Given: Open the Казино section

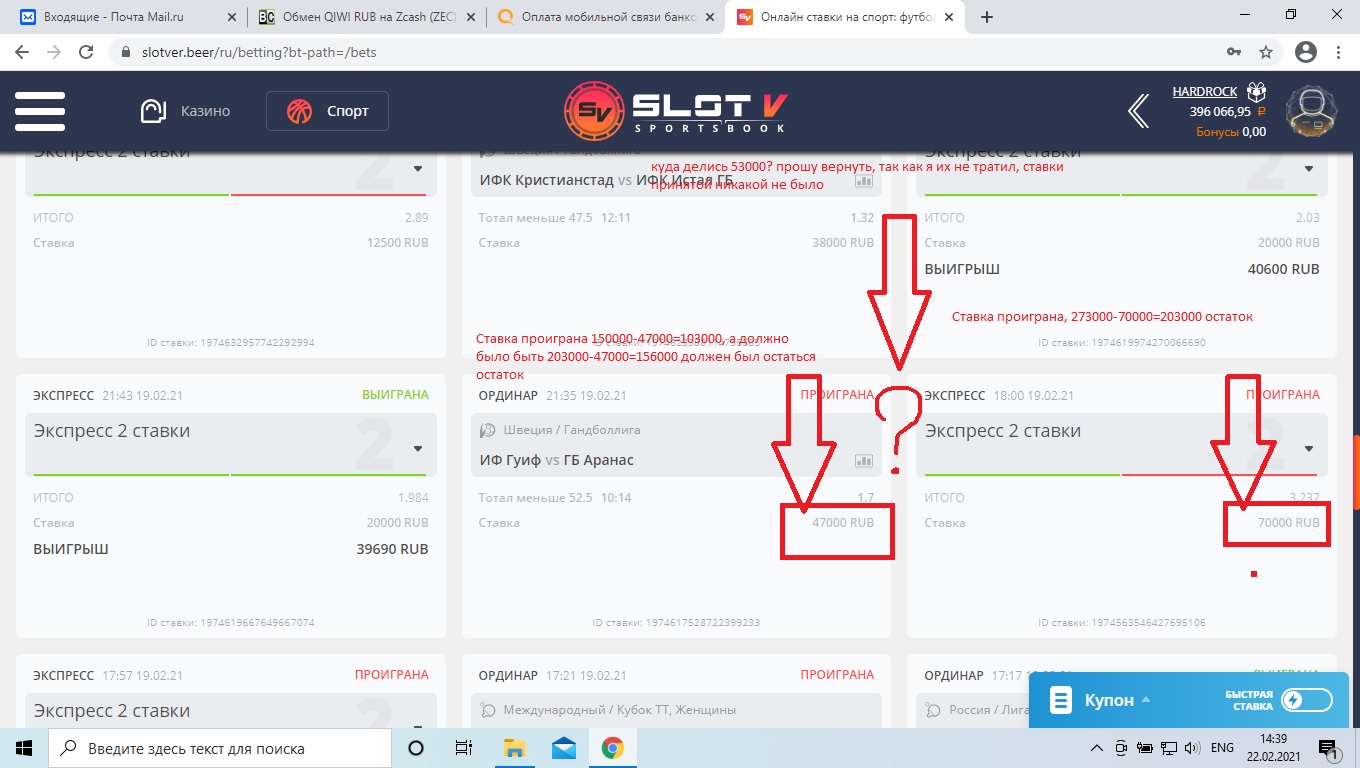Looking at the screenshot, I should point(185,111).
